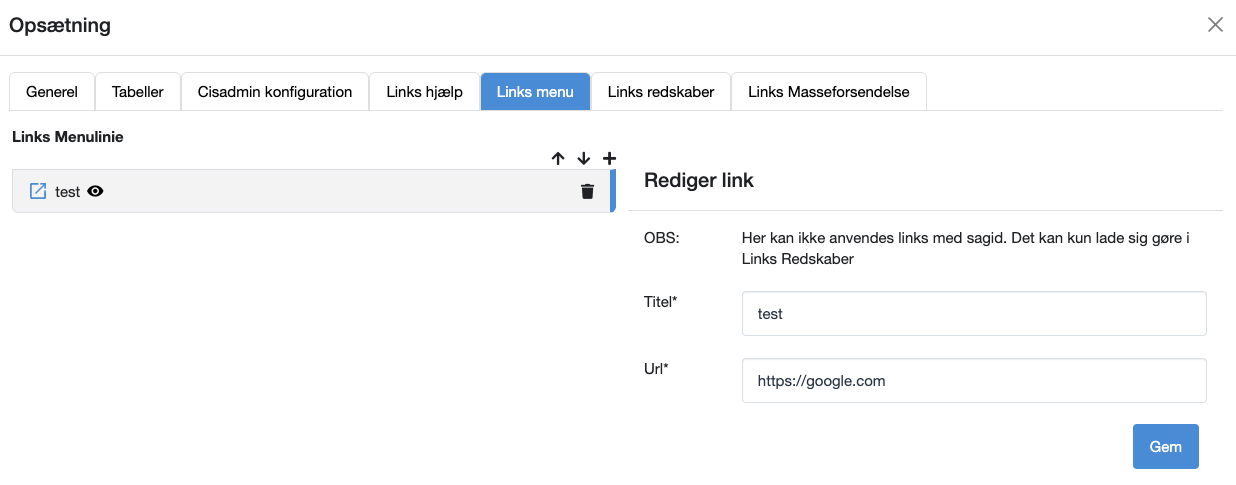This screenshot has width=1236, height=485.
Task: Click into the Titel input field
Action: tap(973, 314)
